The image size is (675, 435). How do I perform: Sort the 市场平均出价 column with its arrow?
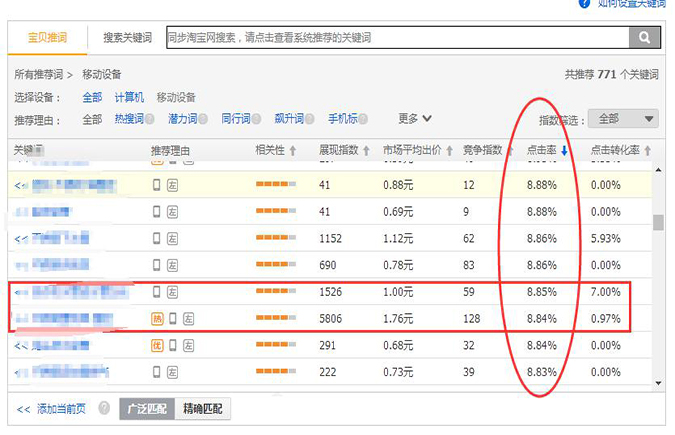[448, 151]
